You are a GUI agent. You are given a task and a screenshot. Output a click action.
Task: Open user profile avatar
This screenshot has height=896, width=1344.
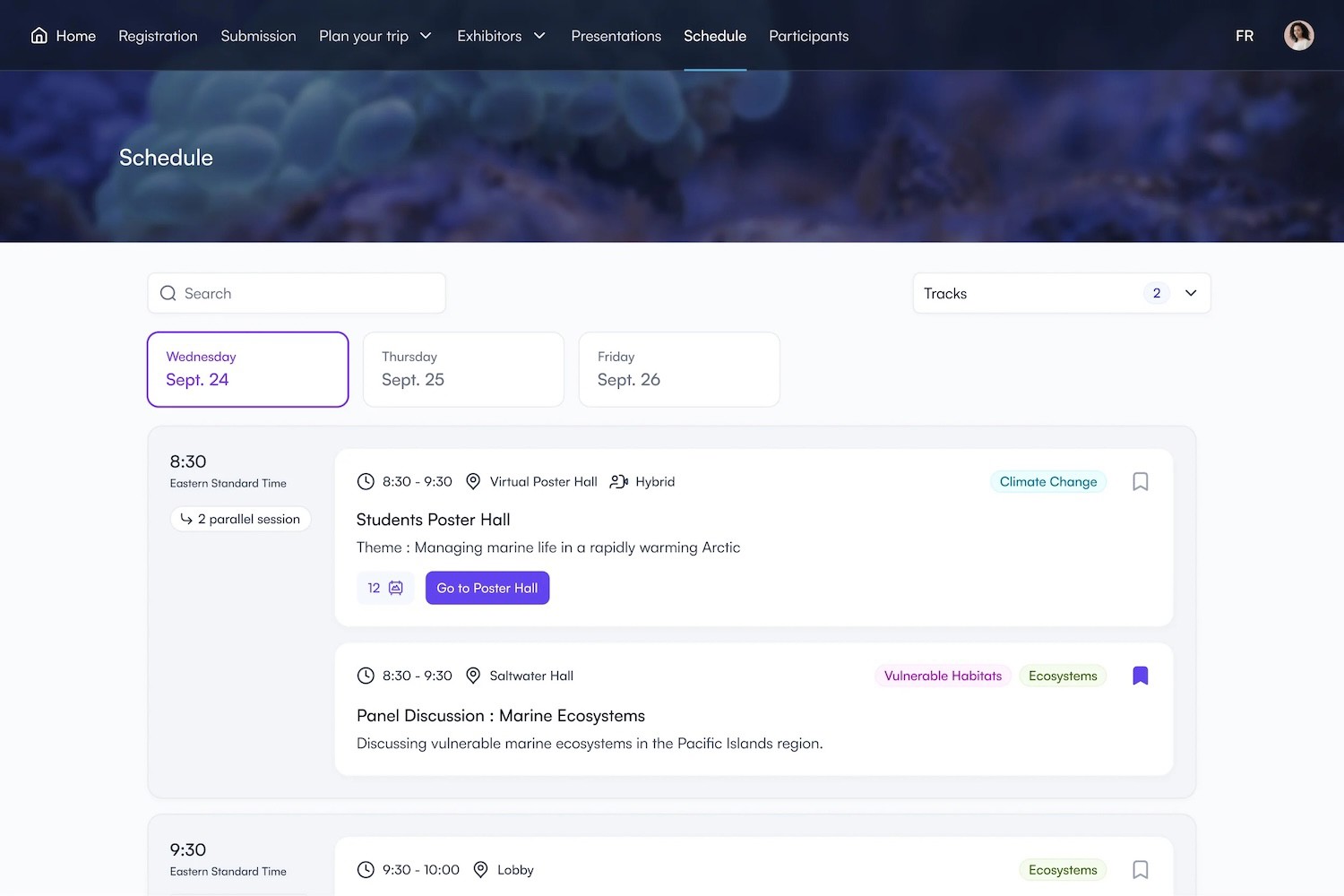coord(1298,36)
